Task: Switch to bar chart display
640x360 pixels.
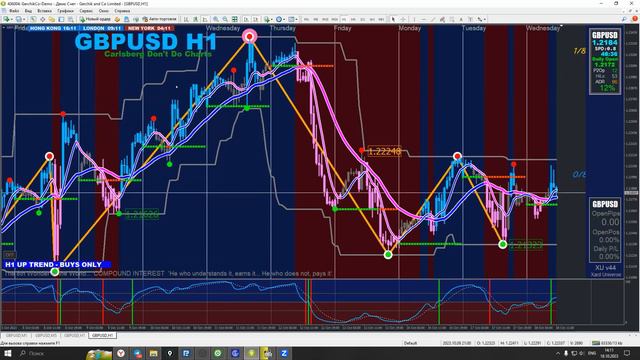Action: [x=186, y=19]
